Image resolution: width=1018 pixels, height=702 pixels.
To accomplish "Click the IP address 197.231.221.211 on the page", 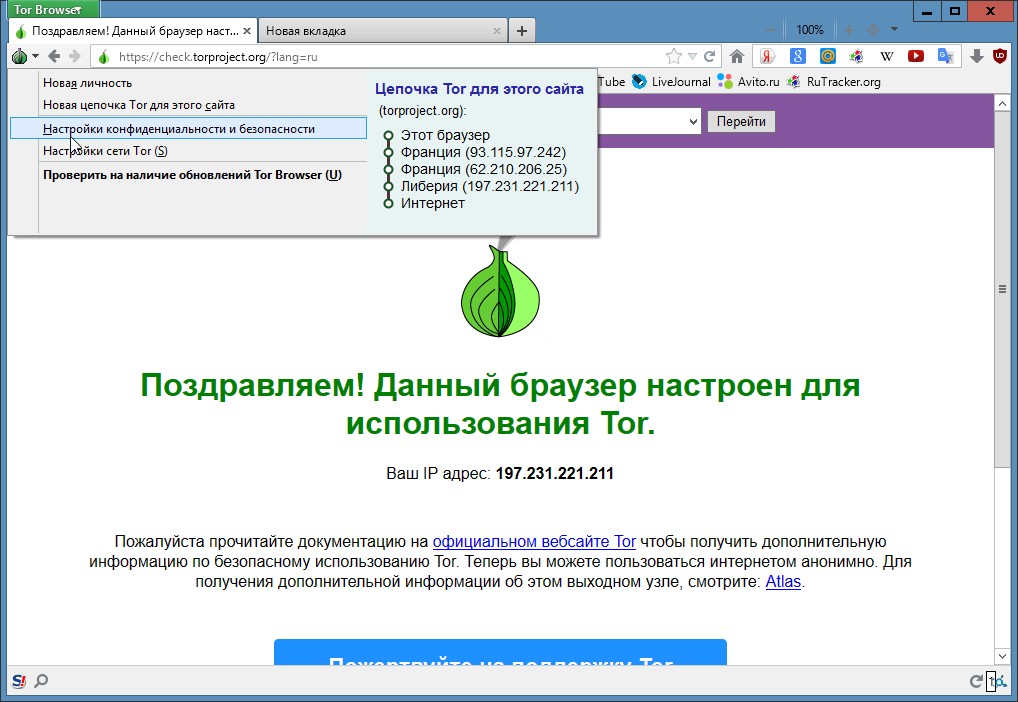I will [554, 473].
